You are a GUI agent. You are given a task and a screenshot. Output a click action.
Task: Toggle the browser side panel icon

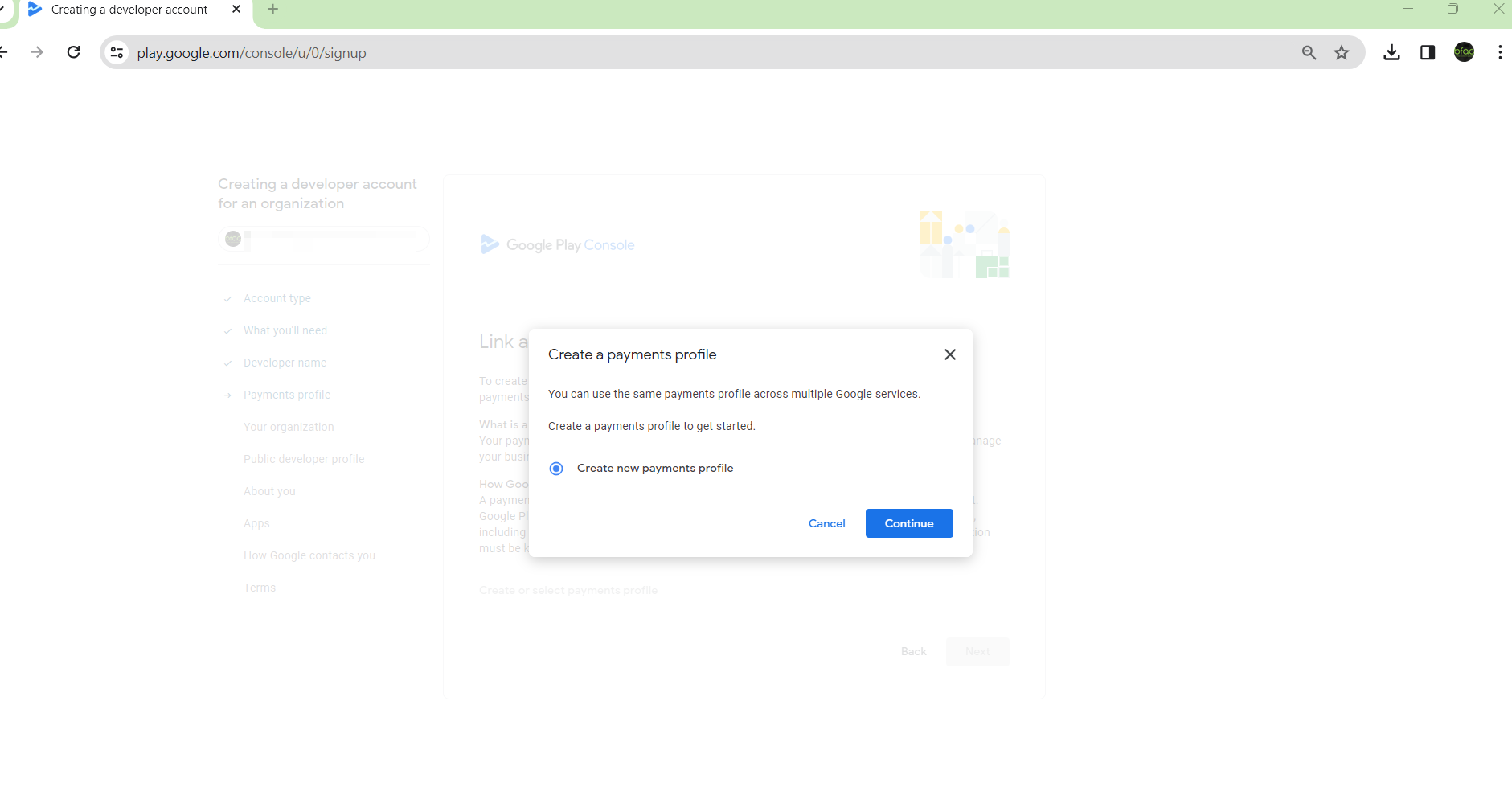point(1428,53)
